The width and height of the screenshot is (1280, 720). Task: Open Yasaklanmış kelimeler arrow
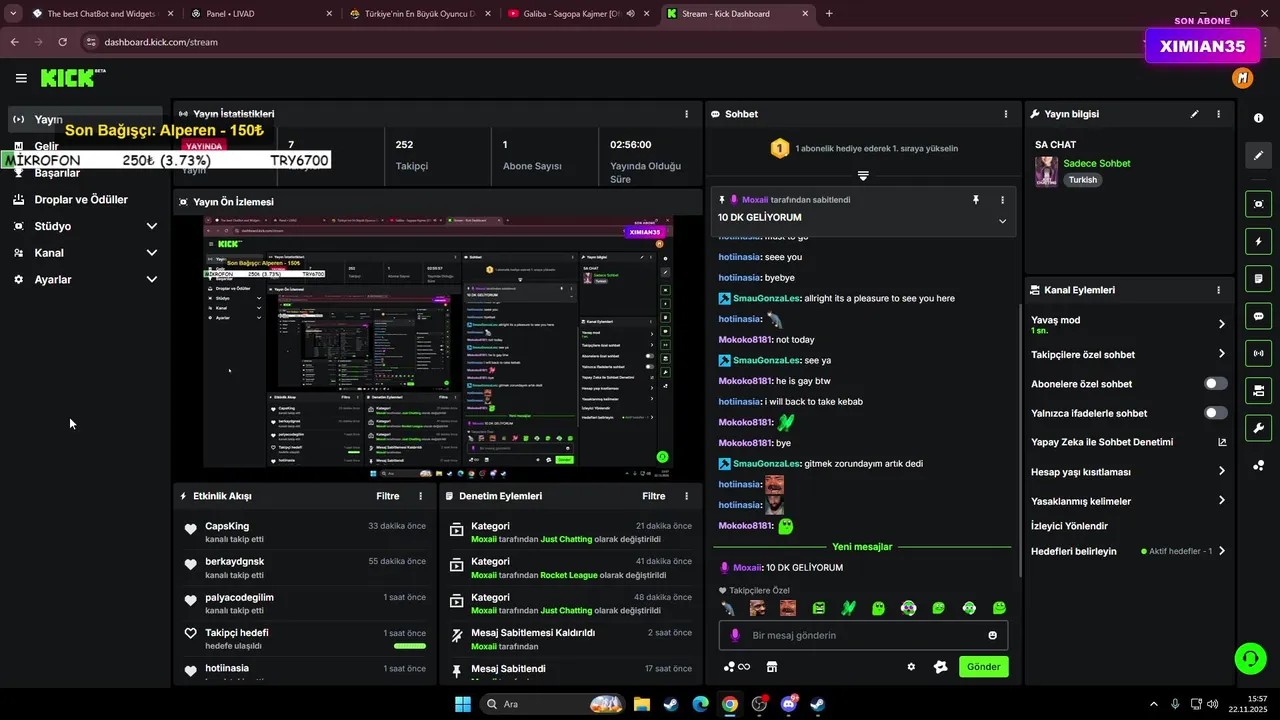tap(1221, 501)
